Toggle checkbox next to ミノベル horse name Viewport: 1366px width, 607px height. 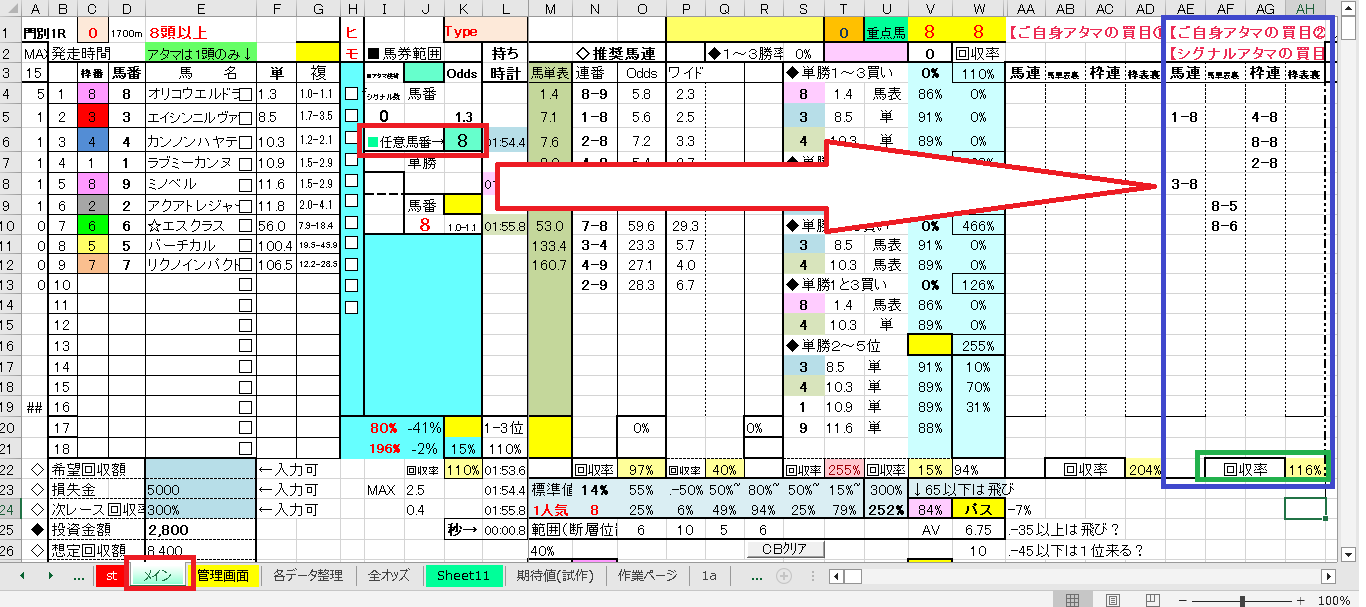(x=246, y=185)
